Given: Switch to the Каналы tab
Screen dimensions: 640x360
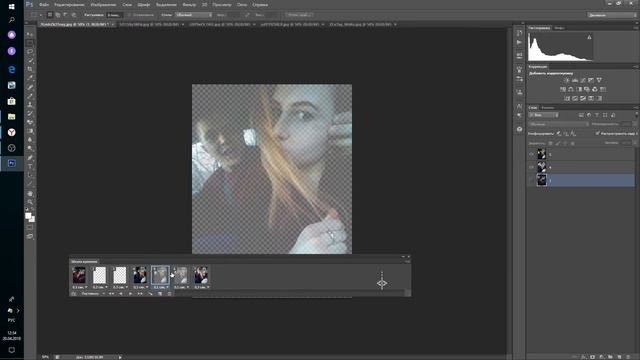Looking at the screenshot, I should coord(548,108).
